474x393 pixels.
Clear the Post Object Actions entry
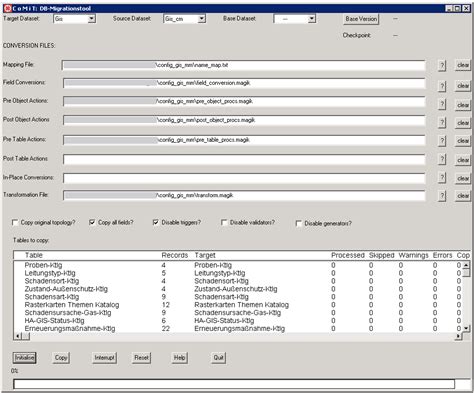tap(463, 123)
